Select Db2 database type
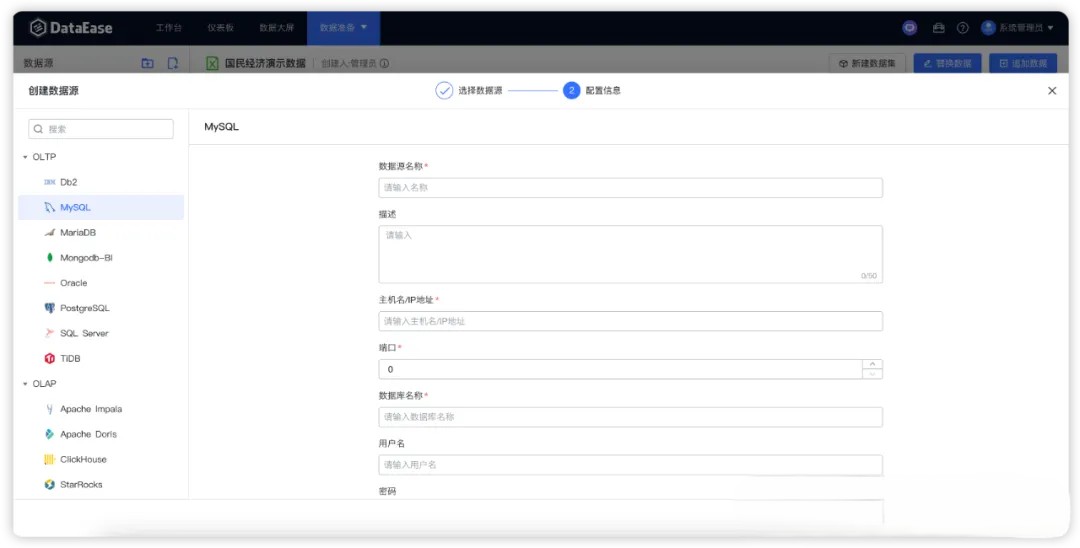 click(68, 182)
